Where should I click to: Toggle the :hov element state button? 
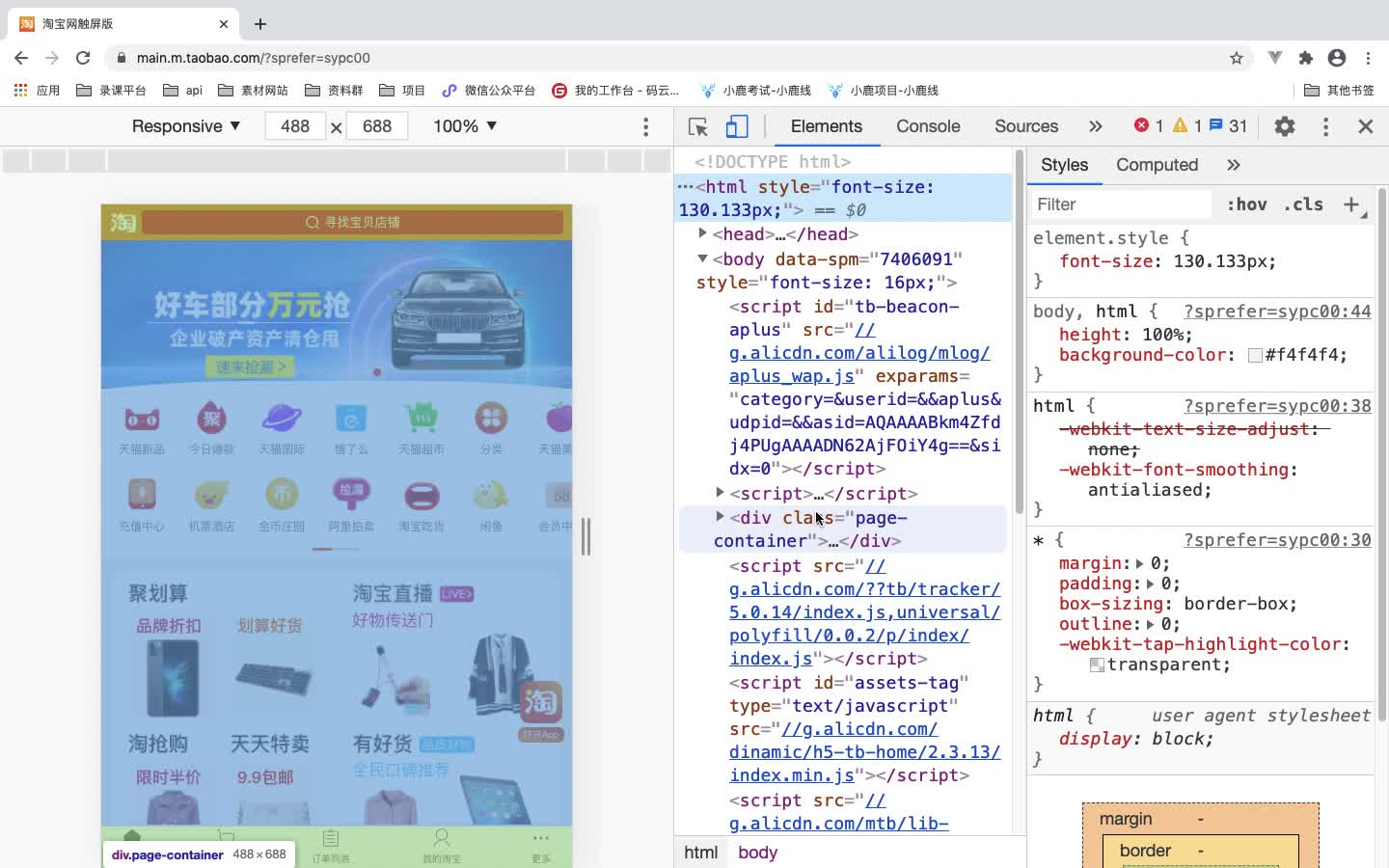click(1247, 204)
